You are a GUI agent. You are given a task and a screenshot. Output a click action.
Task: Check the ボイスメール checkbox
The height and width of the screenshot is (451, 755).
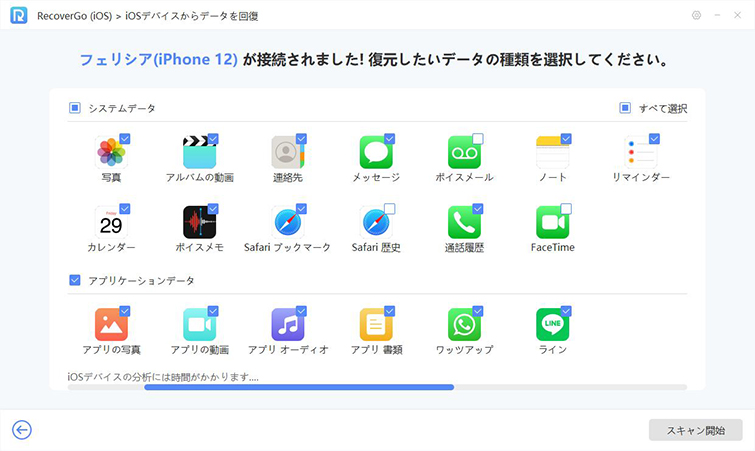point(478,139)
